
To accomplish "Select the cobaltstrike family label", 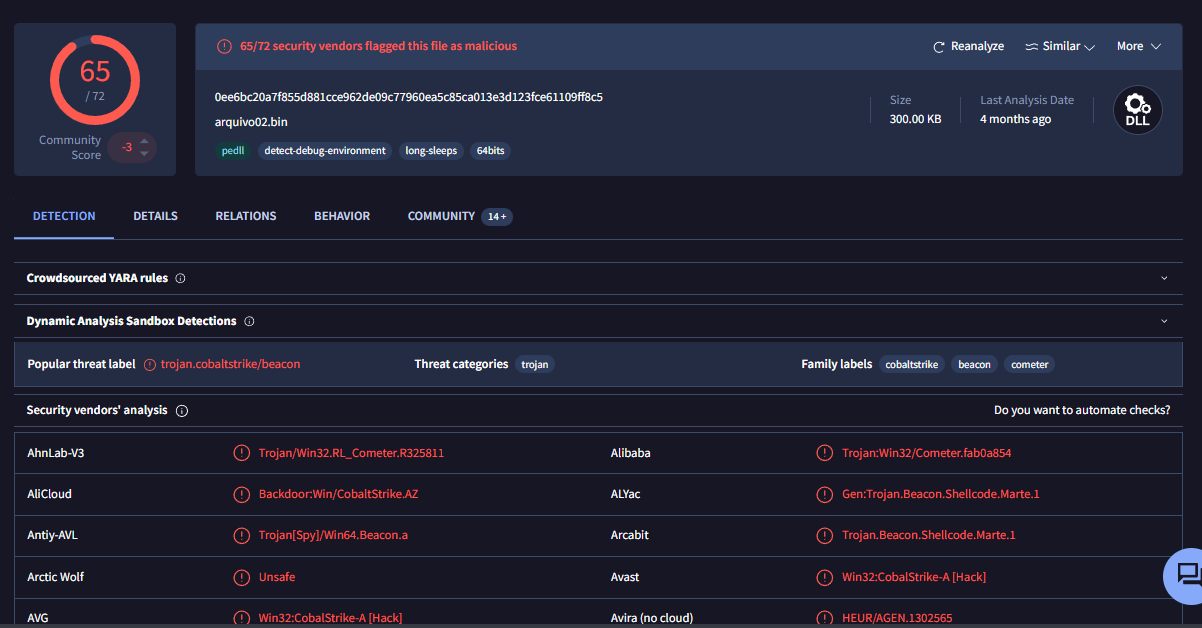I will click(912, 365).
